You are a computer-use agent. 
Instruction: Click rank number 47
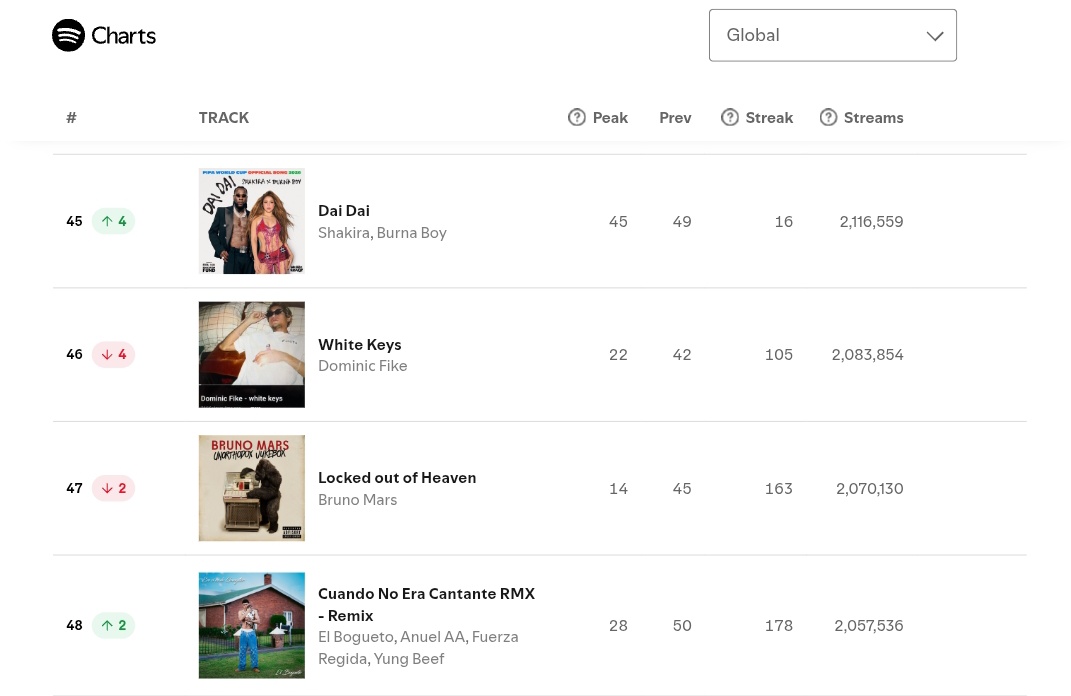[x=74, y=488]
